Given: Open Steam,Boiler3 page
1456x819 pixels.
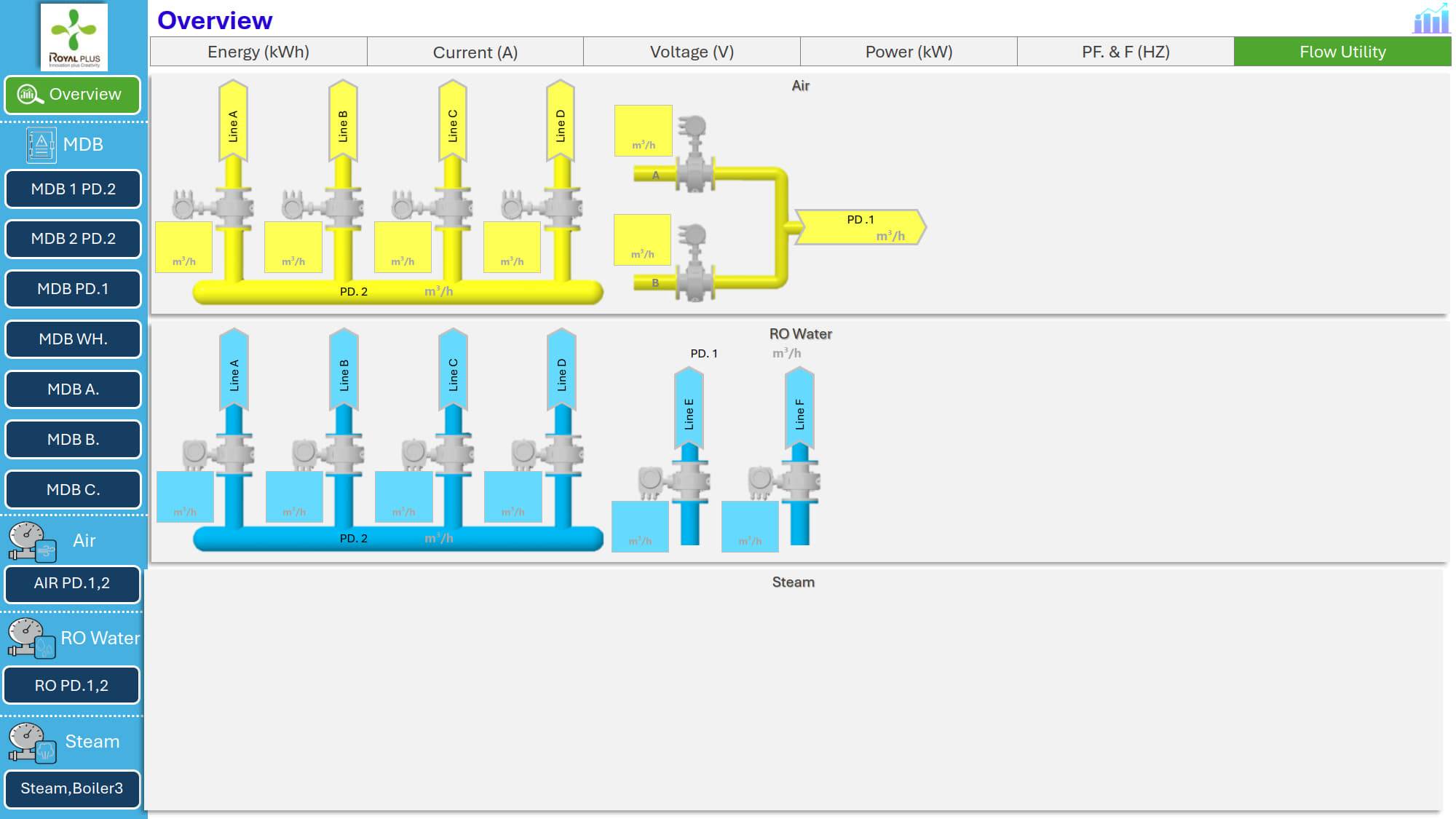Looking at the screenshot, I should point(72,789).
